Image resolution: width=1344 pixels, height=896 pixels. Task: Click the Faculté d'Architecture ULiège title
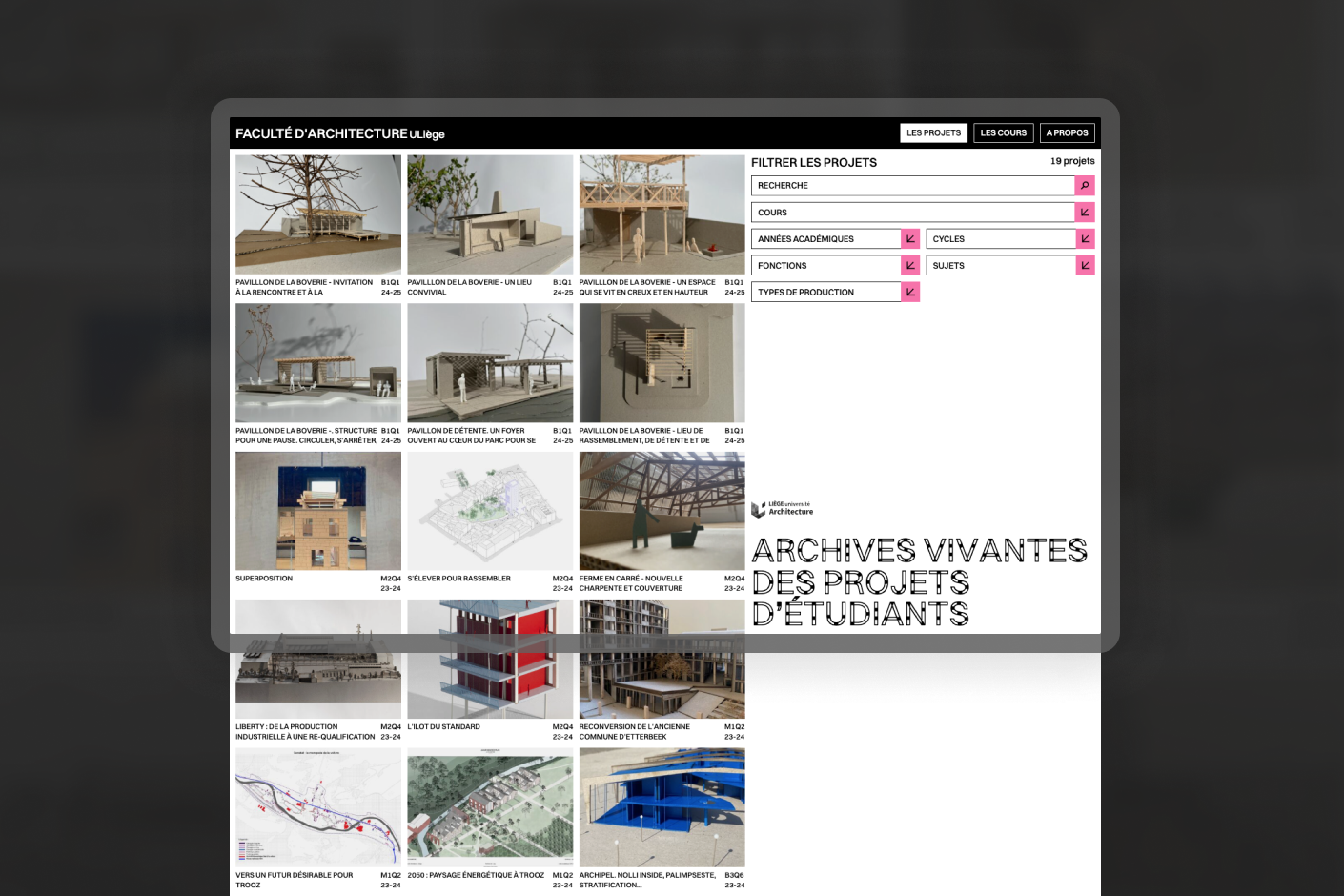339,134
